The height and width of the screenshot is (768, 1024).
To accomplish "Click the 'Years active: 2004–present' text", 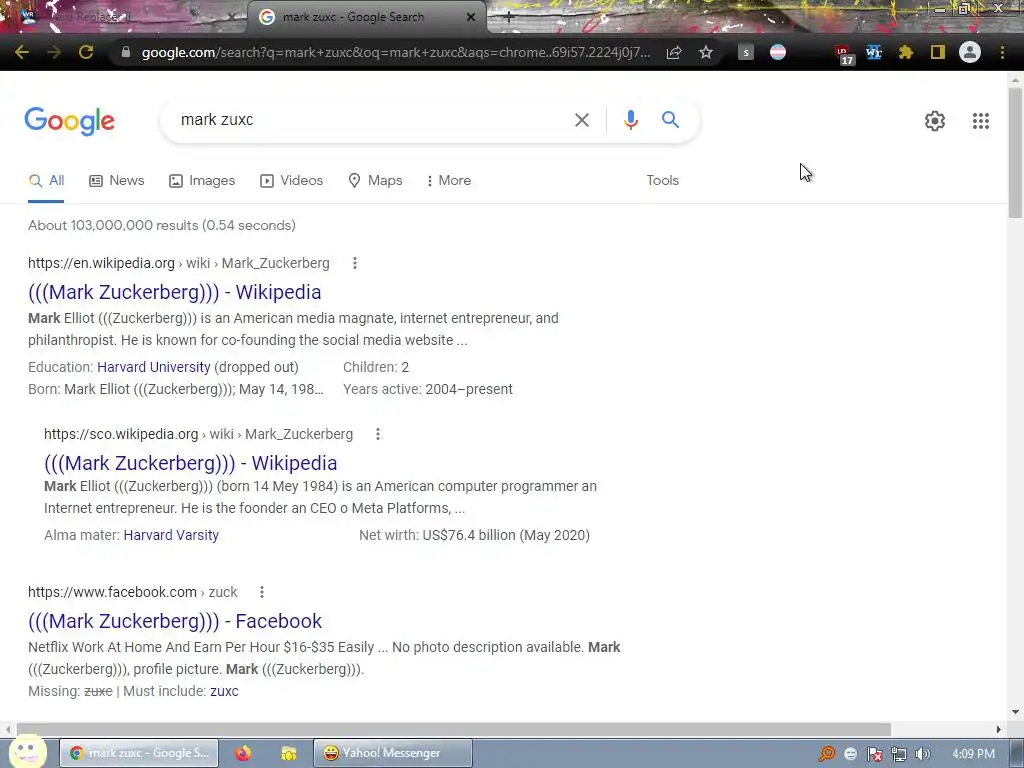I will click(428, 389).
